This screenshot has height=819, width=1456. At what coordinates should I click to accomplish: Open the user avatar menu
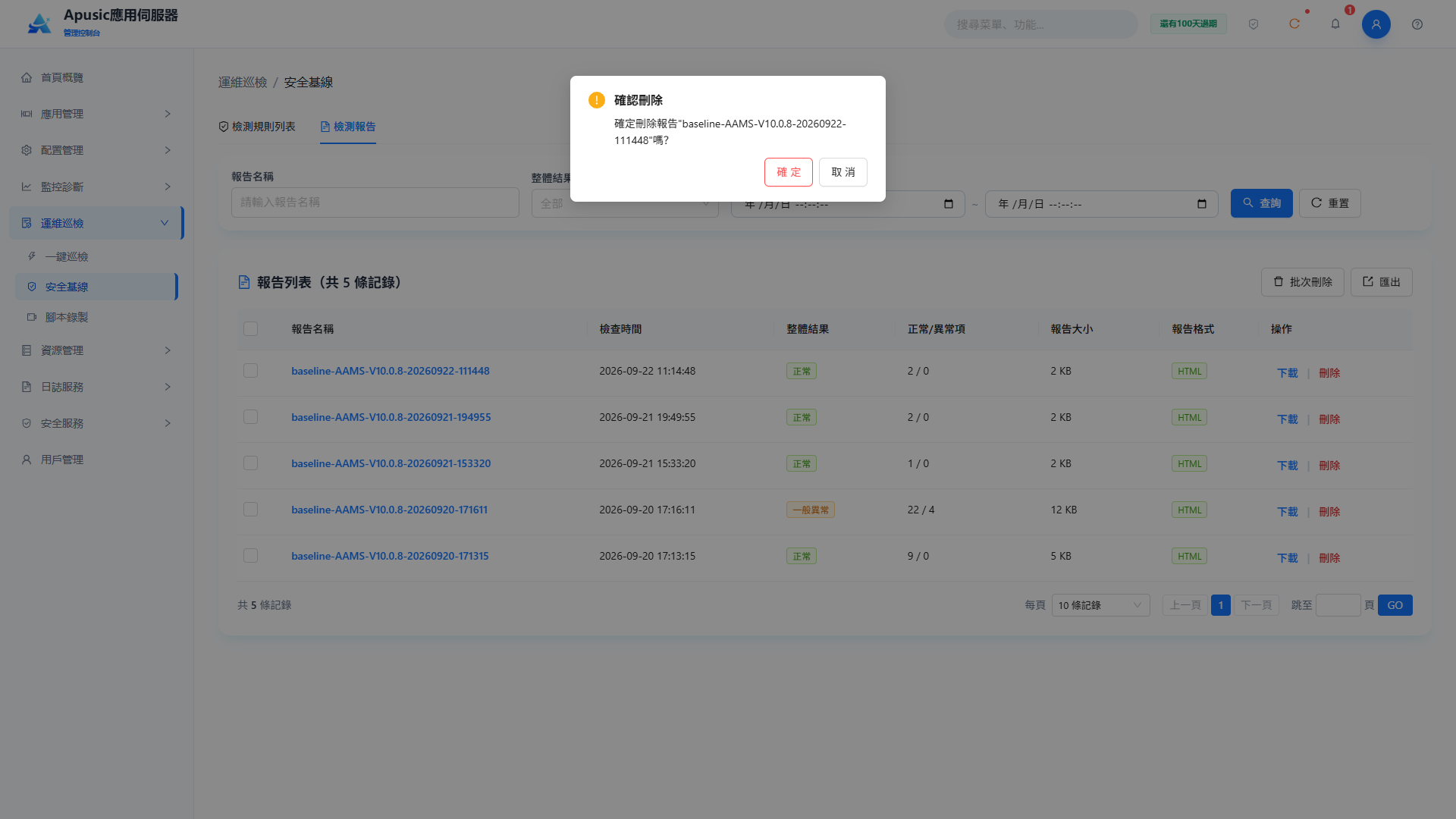tap(1376, 24)
